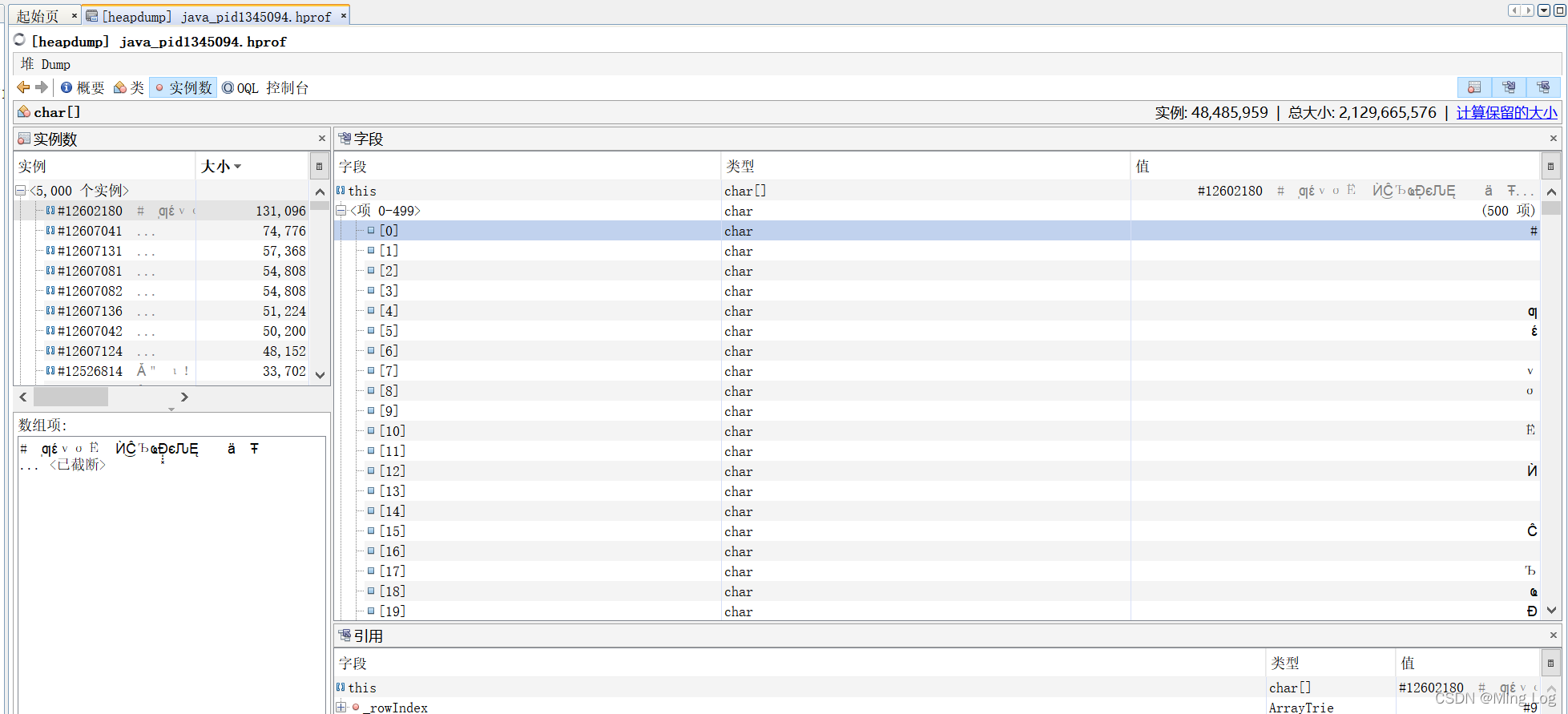The height and width of the screenshot is (714, 1568).
Task: Click instances horizontal scroll right arrow
Action: tap(184, 397)
